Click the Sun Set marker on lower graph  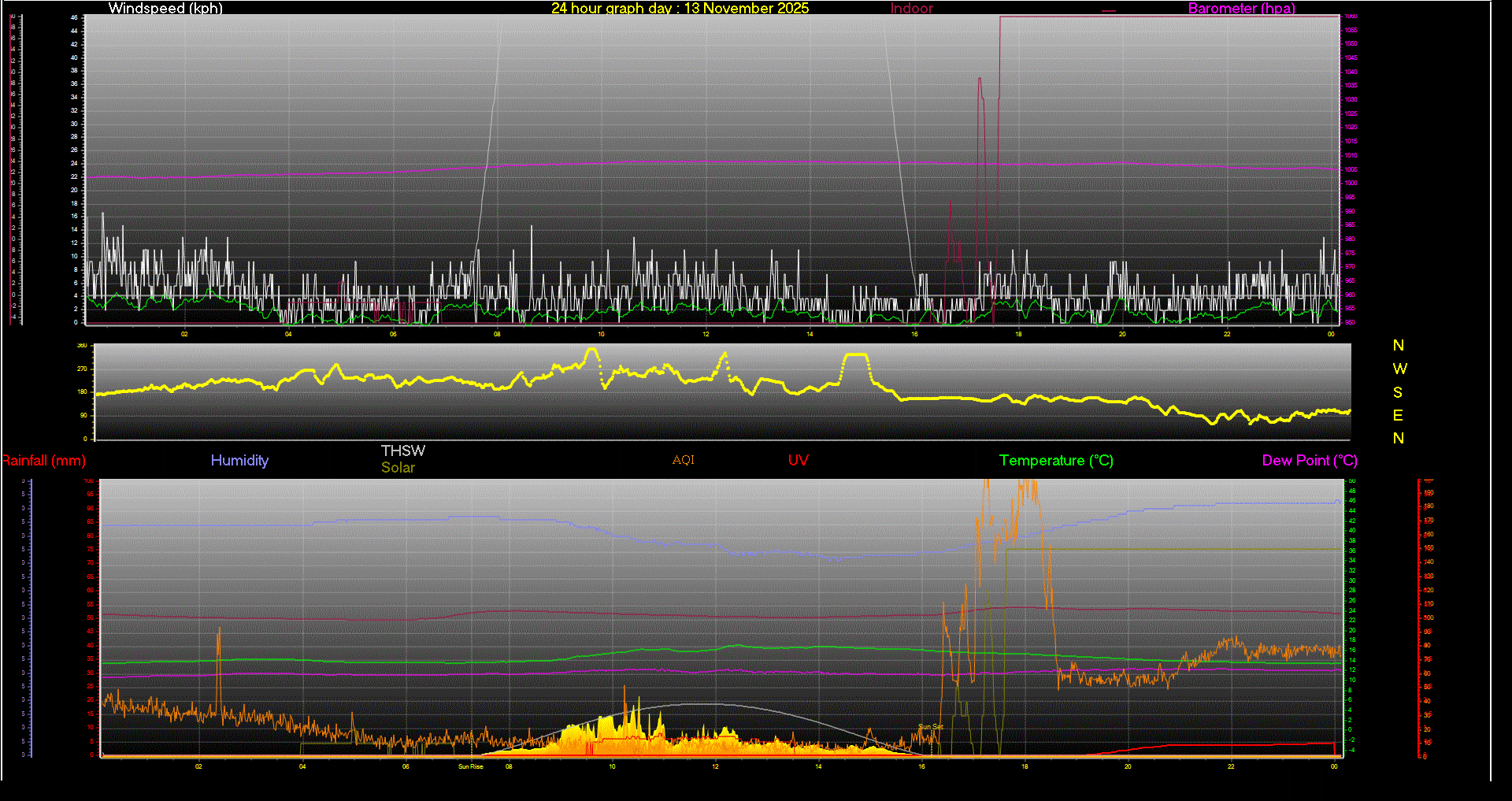tap(930, 727)
